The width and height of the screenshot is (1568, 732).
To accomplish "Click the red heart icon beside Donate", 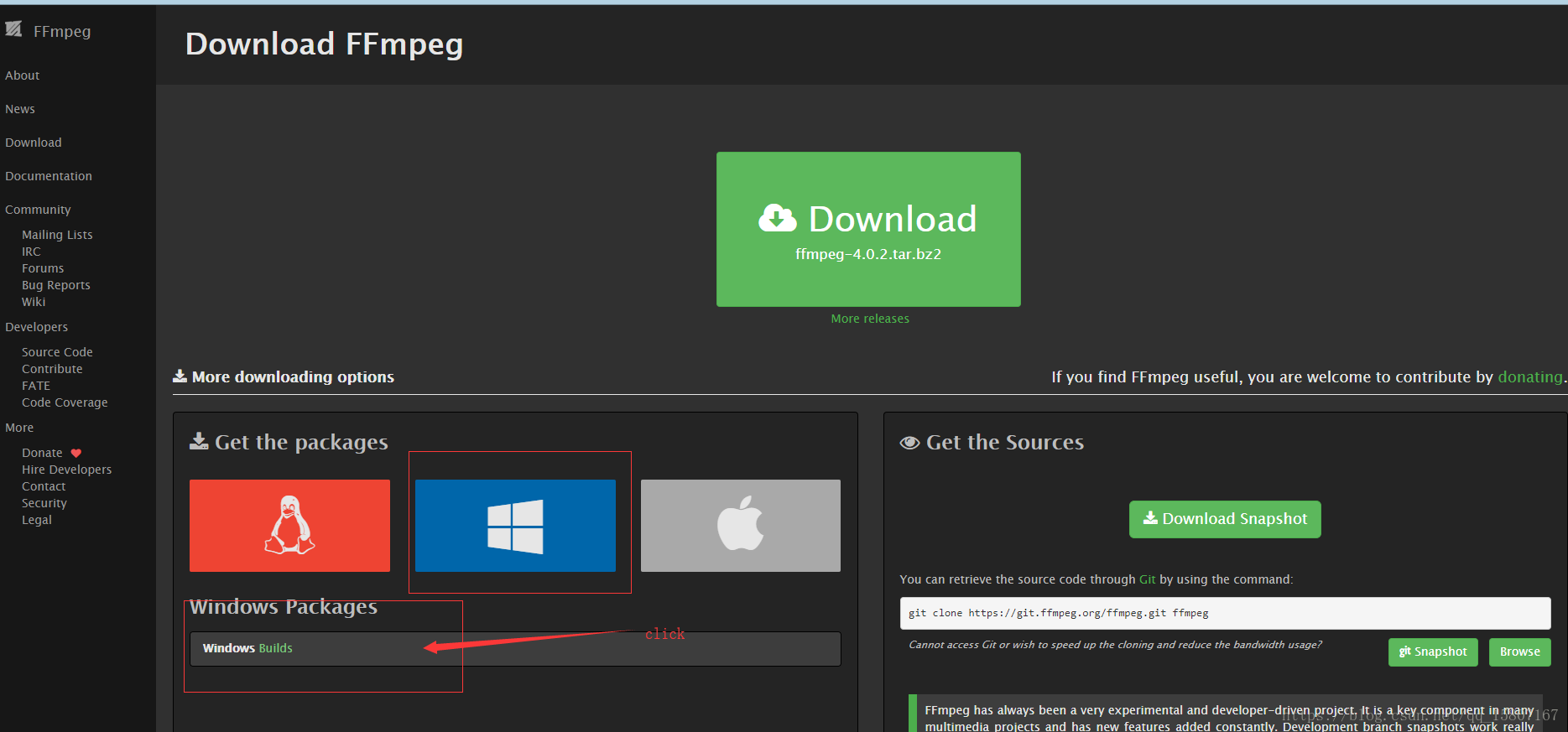I will pos(76,453).
